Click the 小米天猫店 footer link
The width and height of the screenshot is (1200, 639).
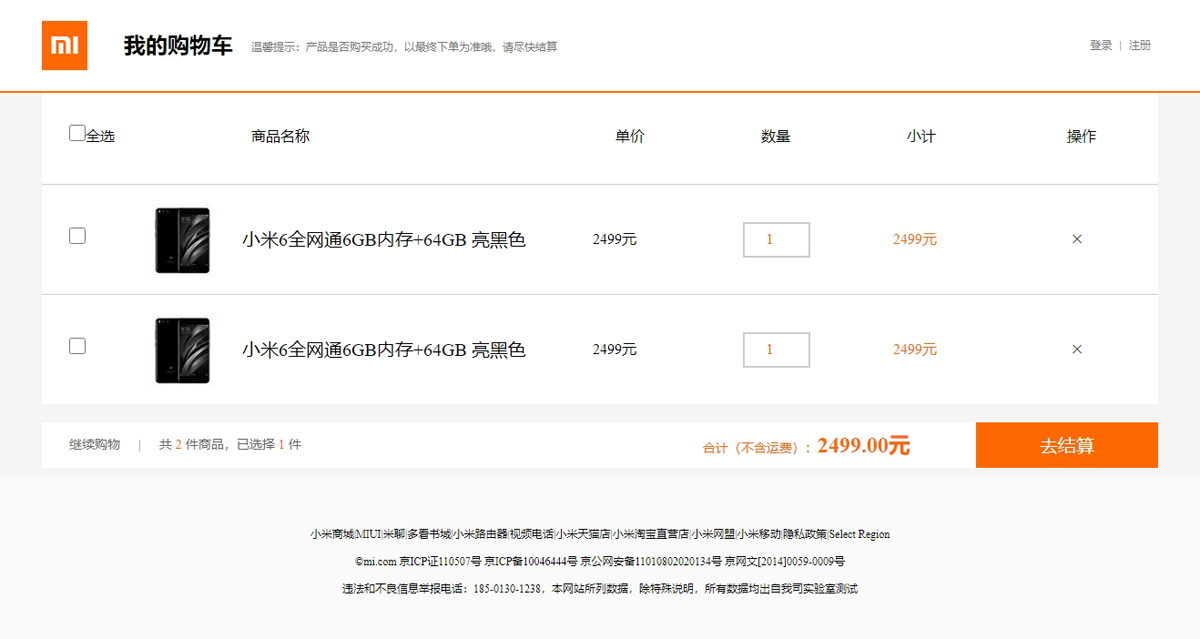583,534
